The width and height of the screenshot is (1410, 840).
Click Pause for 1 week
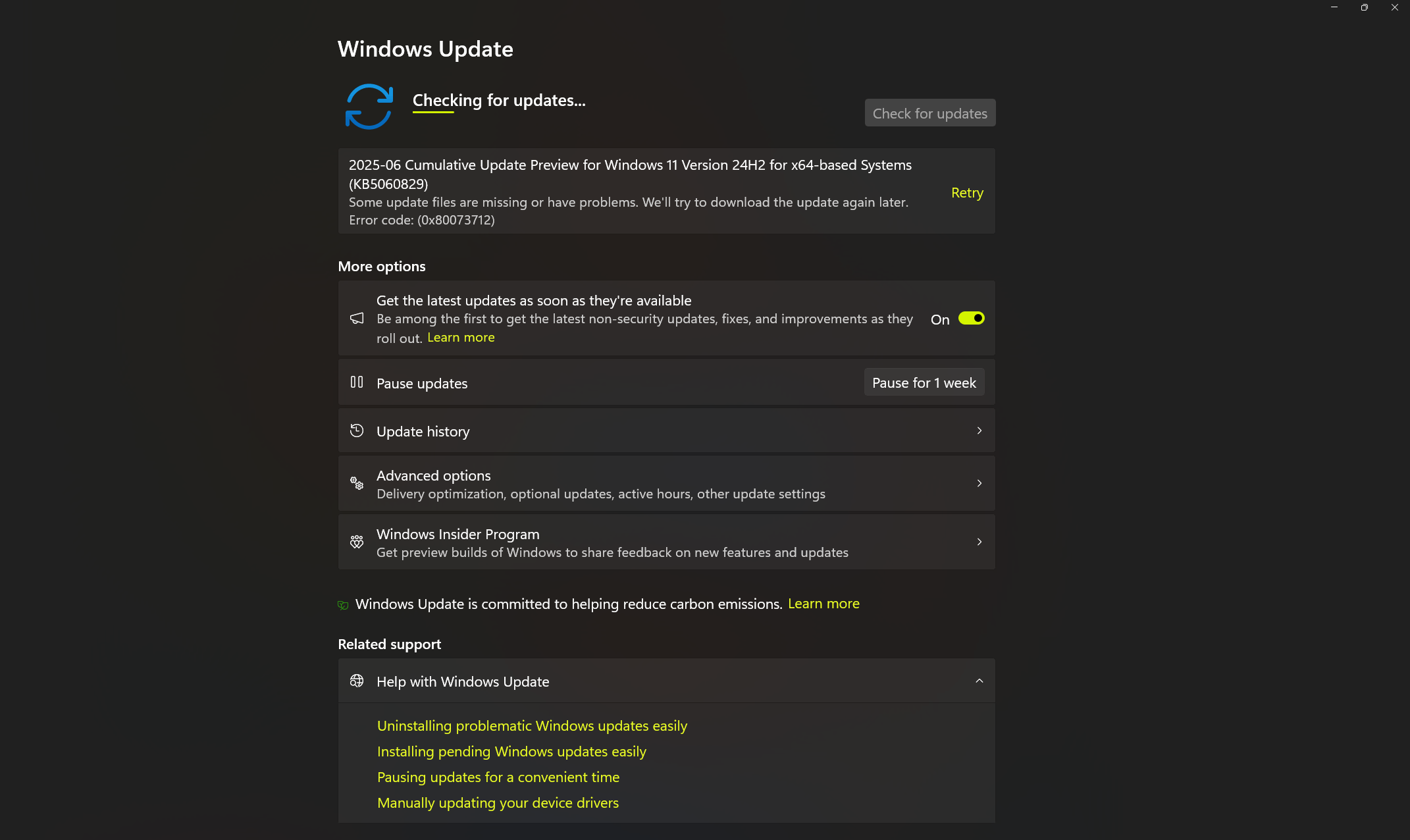(x=924, y=382)
